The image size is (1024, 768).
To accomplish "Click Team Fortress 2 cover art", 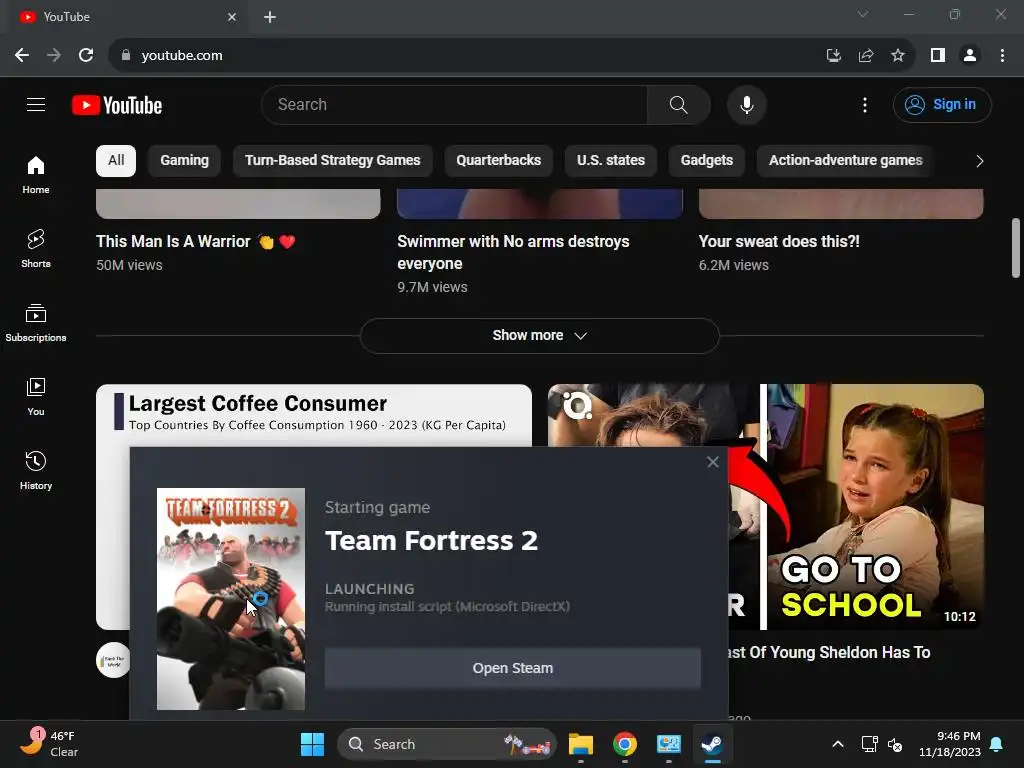I will (231, 599).
